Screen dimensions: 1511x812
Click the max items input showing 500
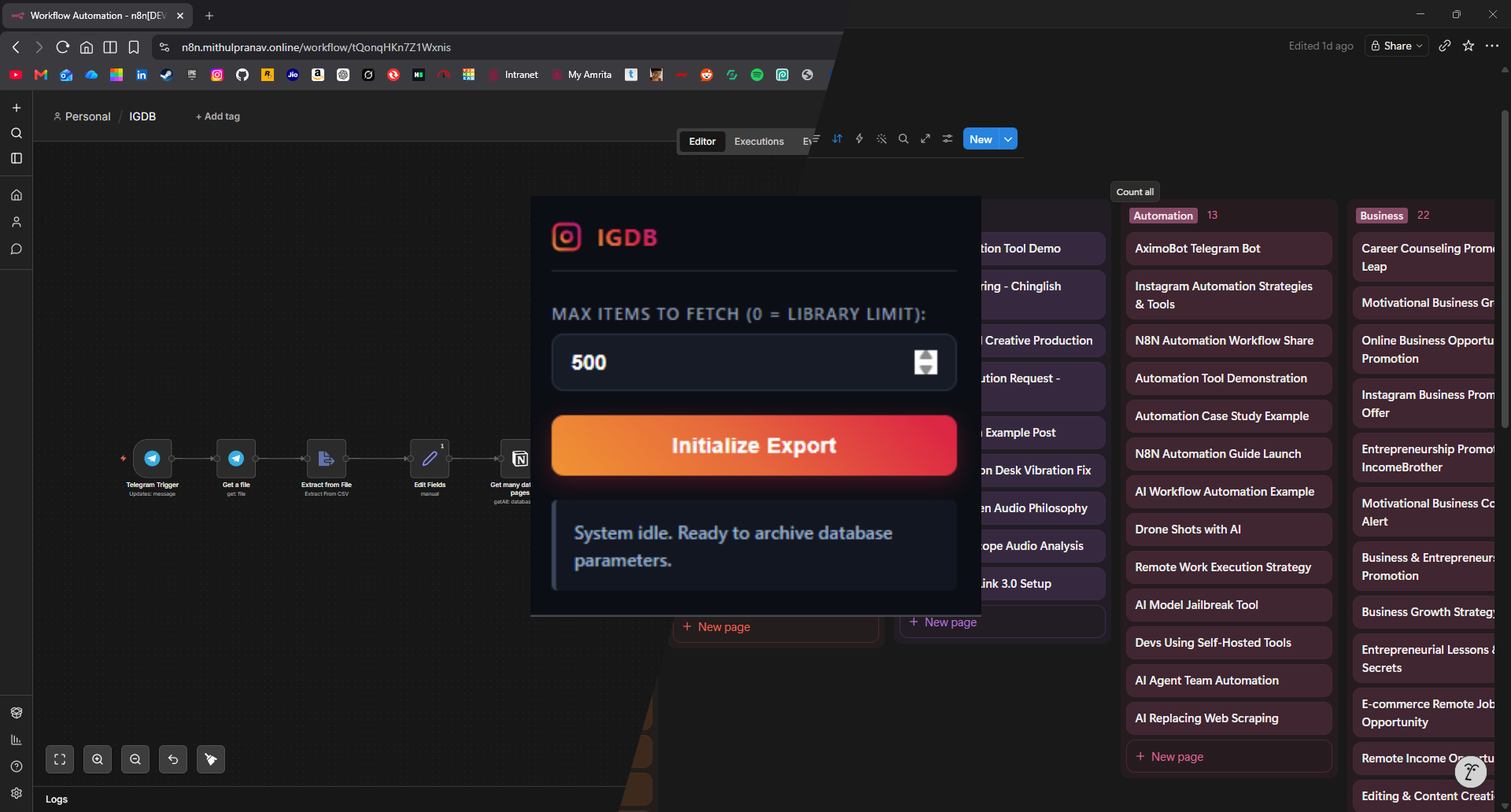point(754,362)
